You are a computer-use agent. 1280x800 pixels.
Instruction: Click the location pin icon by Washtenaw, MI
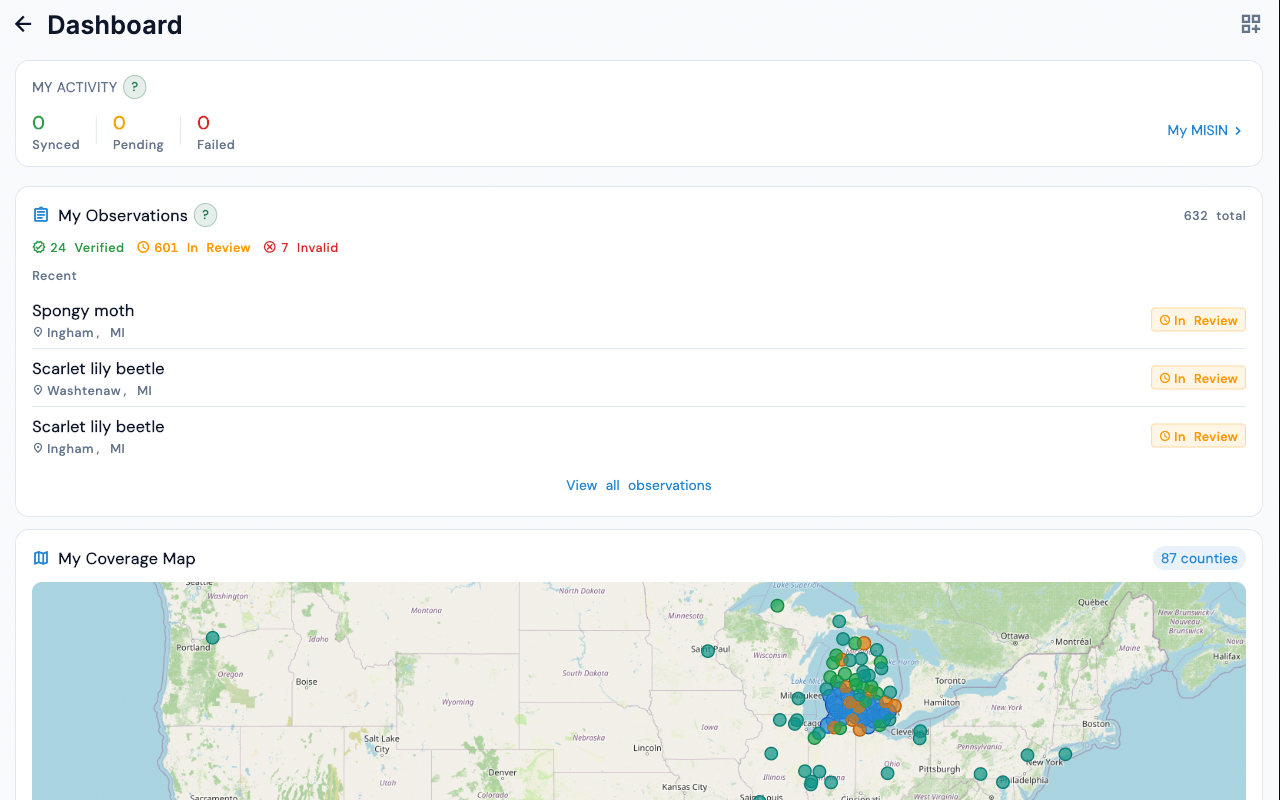38,391
